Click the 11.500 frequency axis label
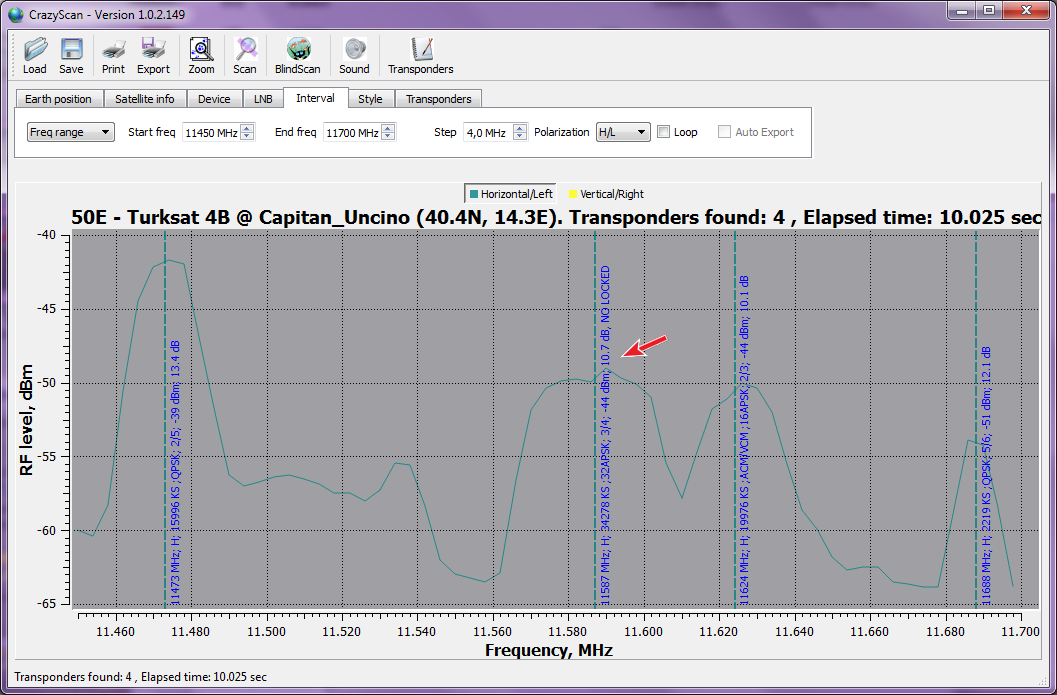Image resolution: width=1057 pixels, height=695 pixels. pos(266,632)
